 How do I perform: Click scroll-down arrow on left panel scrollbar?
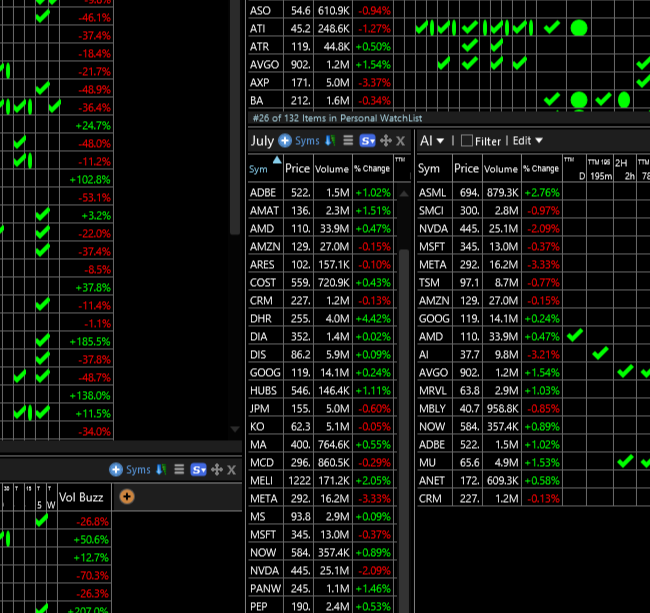(235, 429)
